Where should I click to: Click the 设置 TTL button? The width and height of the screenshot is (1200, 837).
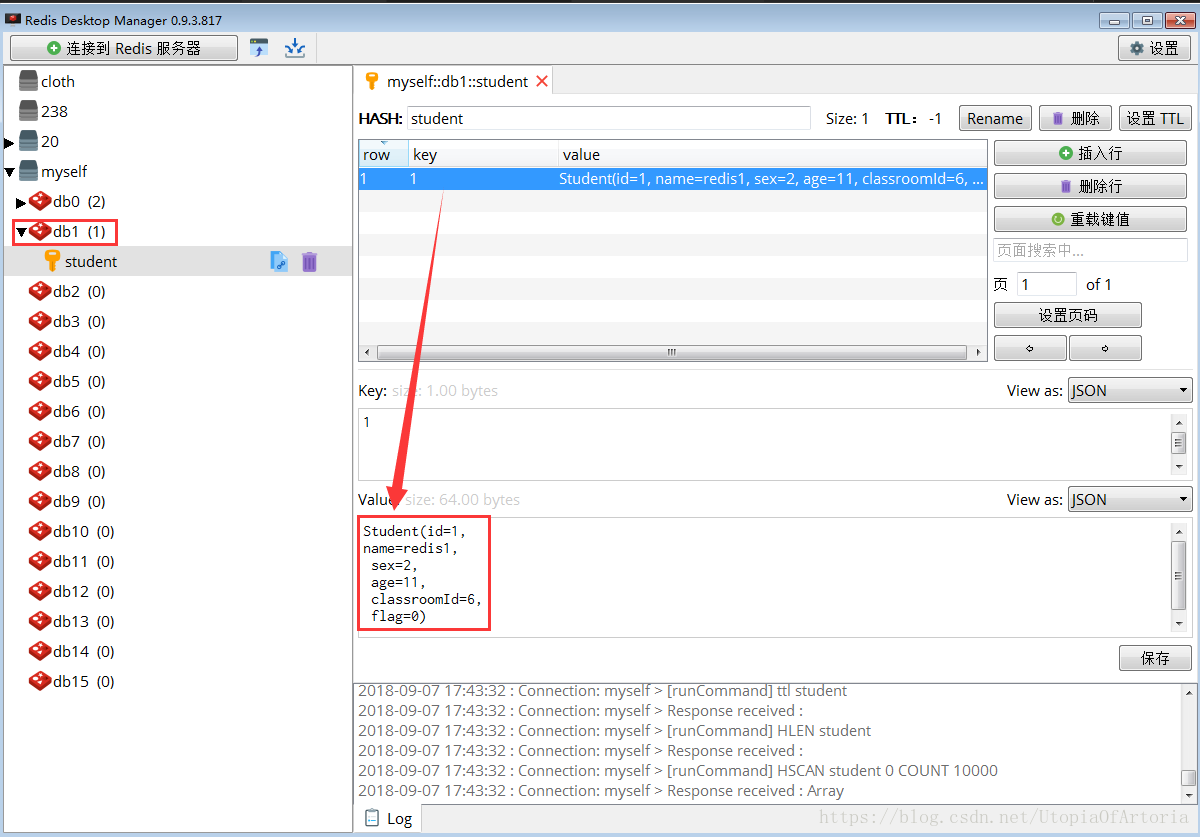point(1155,118)
